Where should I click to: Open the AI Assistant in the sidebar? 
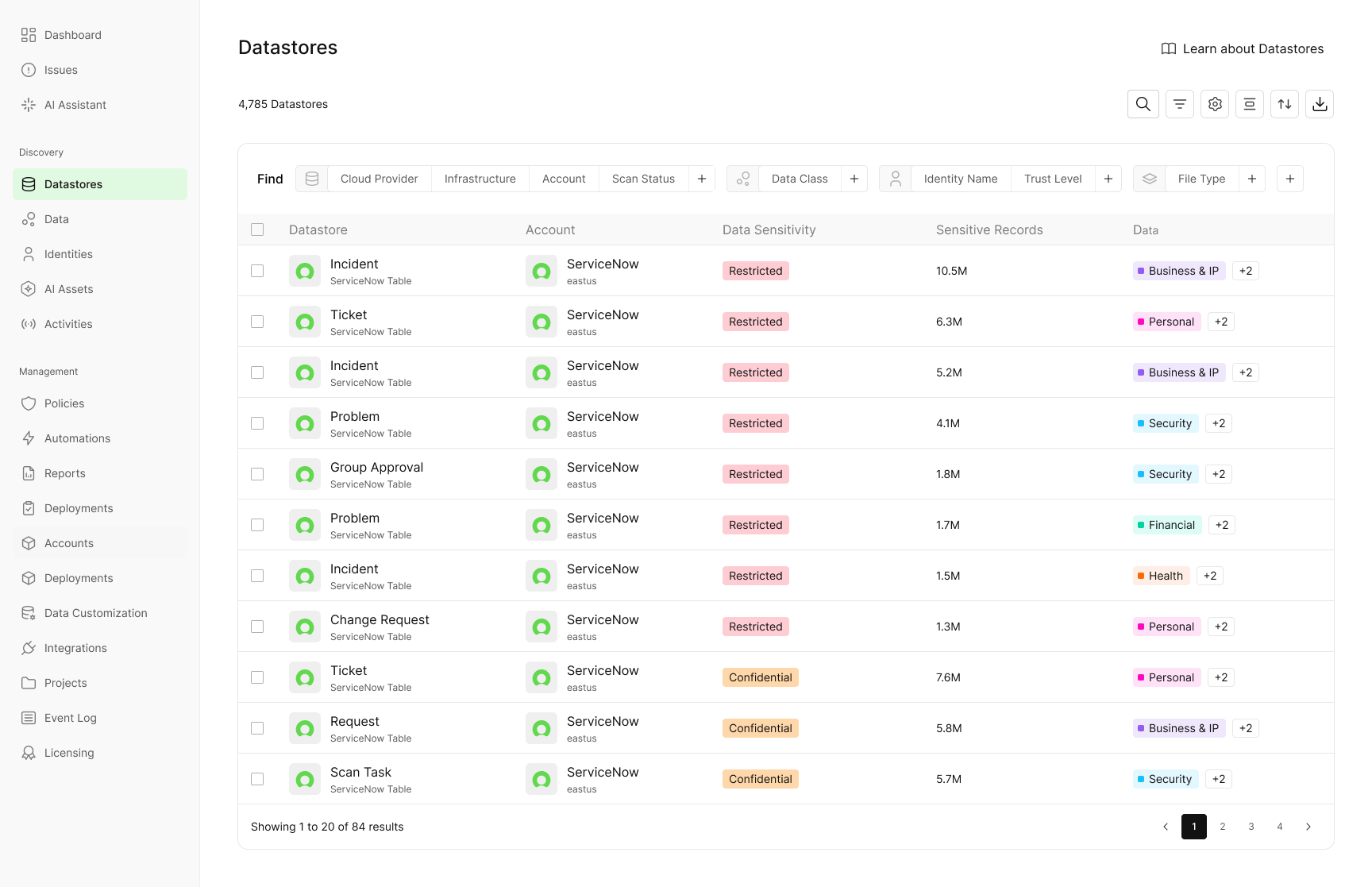(75, 104)
